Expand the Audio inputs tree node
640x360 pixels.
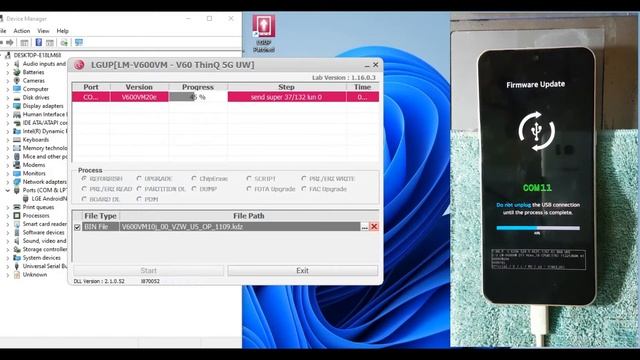[x=7, y=64]
